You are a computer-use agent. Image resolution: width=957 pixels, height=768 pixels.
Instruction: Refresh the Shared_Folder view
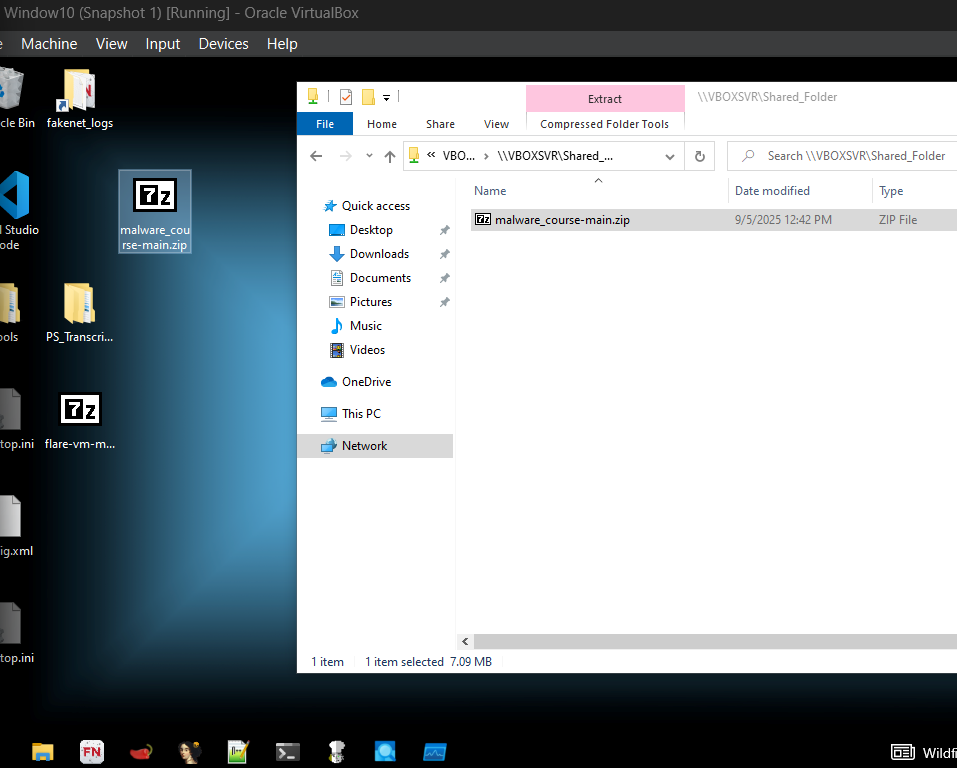(x=700, y=156)
